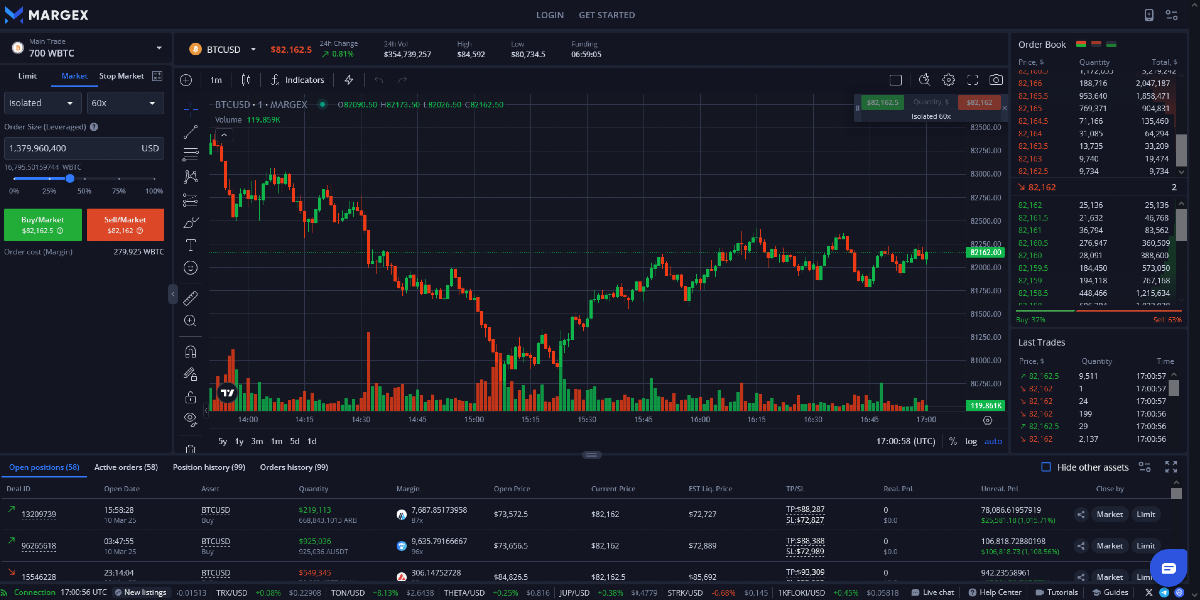1200x600 pixels.
Task: Click the green Buy/Market button
Action: point(42,225)
